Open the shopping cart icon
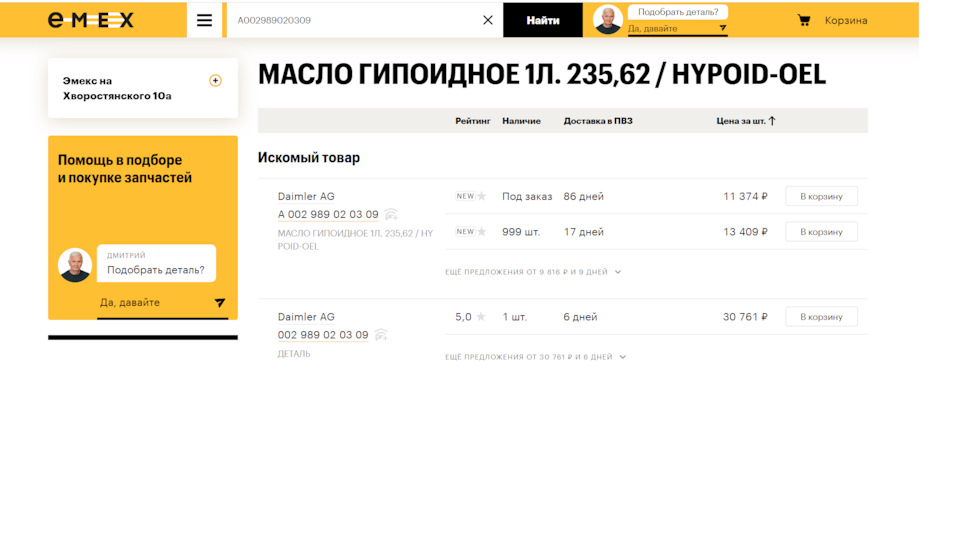The image size is (960, 540). click(804, 20)
